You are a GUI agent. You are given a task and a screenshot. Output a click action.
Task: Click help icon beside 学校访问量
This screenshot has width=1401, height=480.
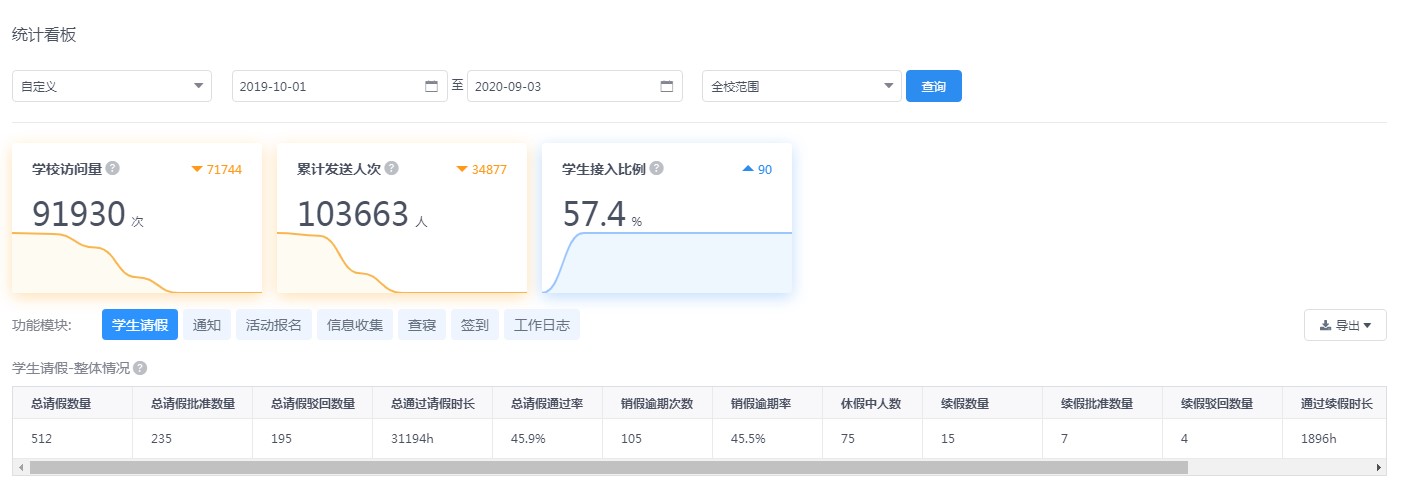point(113,169)
